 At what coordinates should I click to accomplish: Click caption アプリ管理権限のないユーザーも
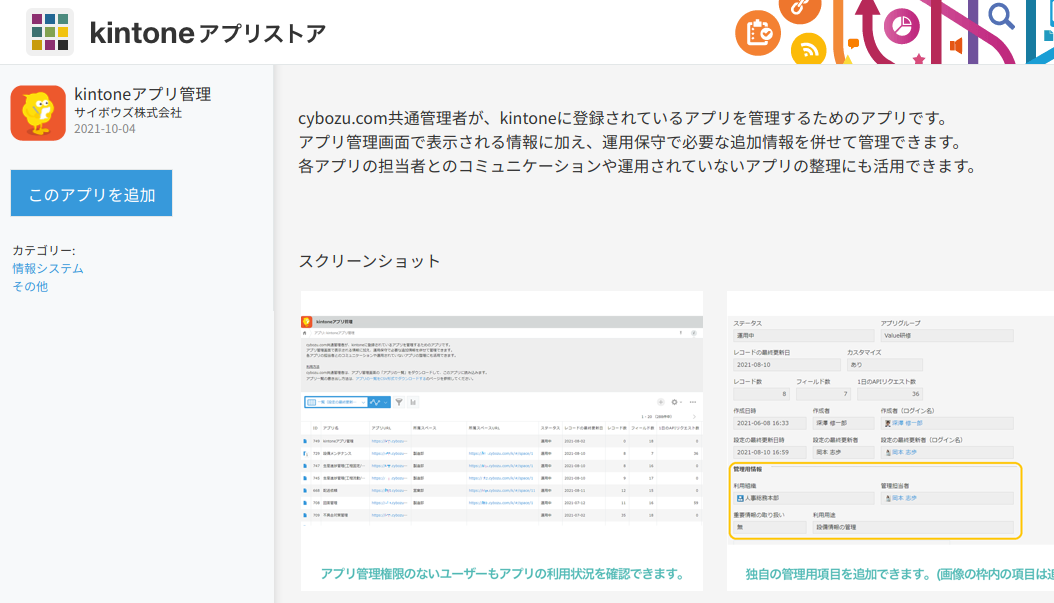tap(502, 573)
